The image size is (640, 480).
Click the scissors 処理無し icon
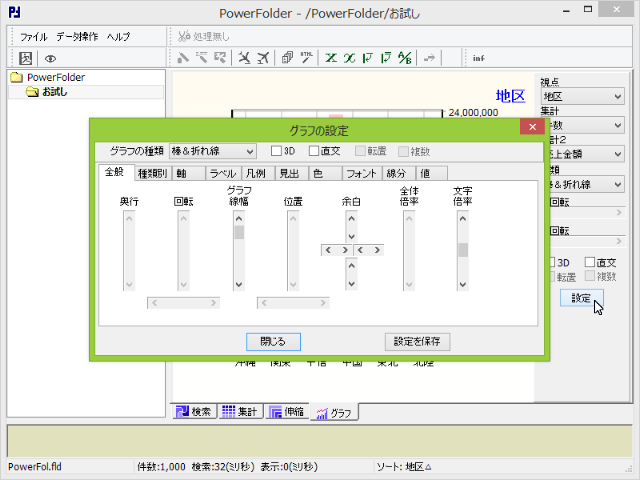point(184,36)
